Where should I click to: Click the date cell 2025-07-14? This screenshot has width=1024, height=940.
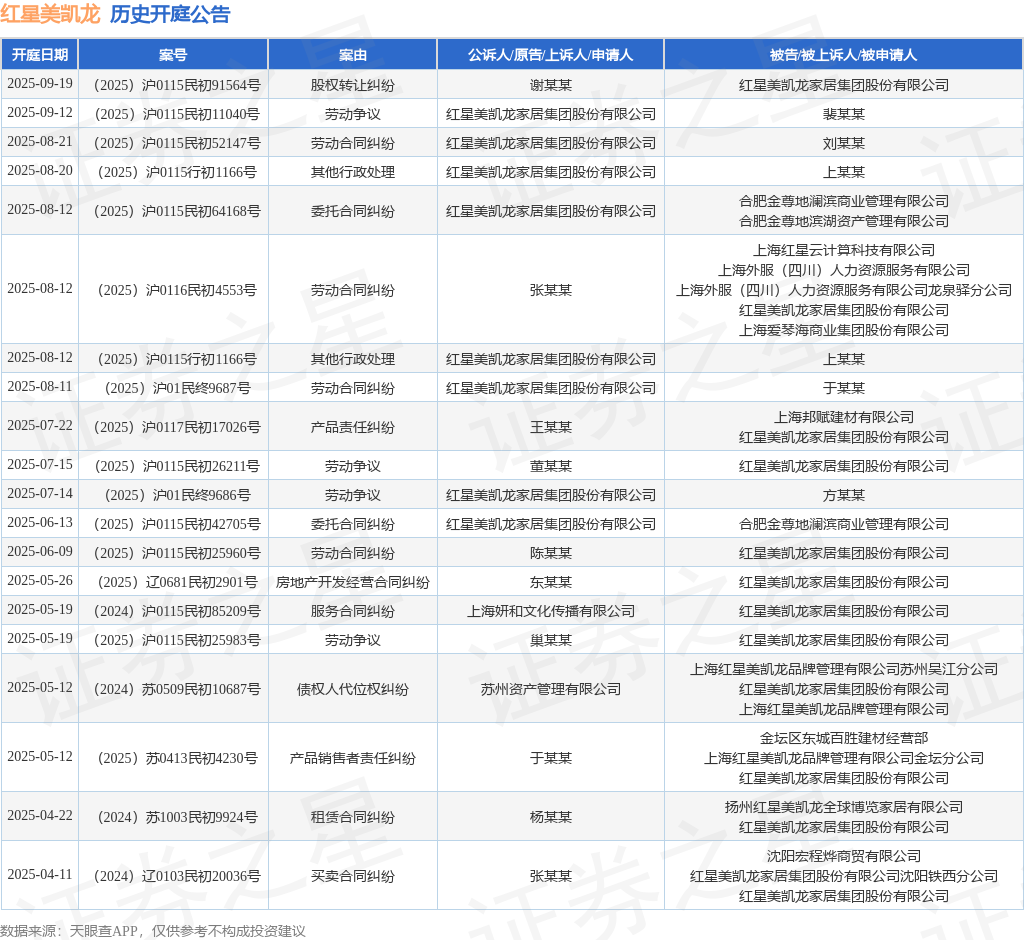point(40,493)
